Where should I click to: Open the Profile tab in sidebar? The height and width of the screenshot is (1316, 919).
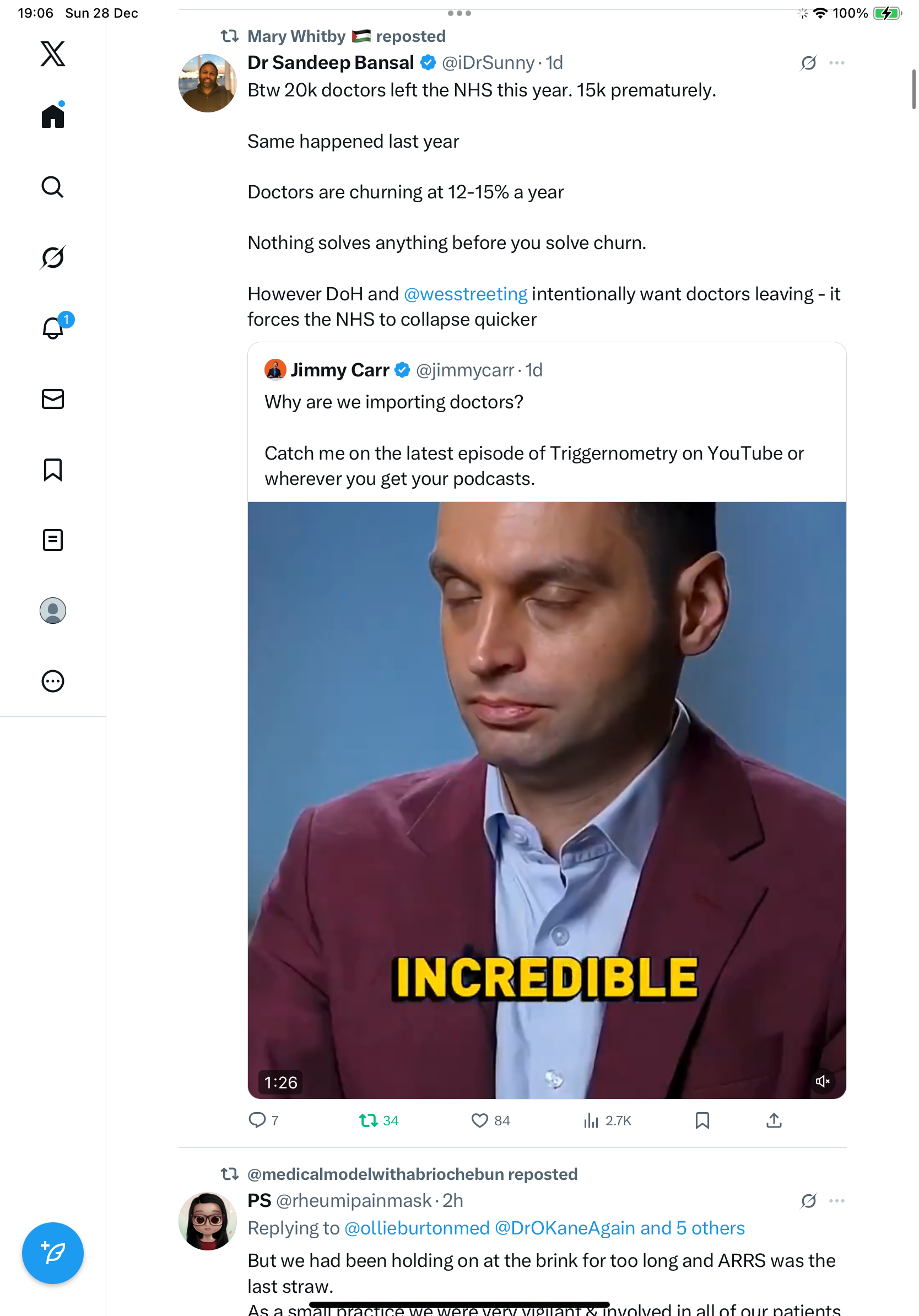coord(53,611)
